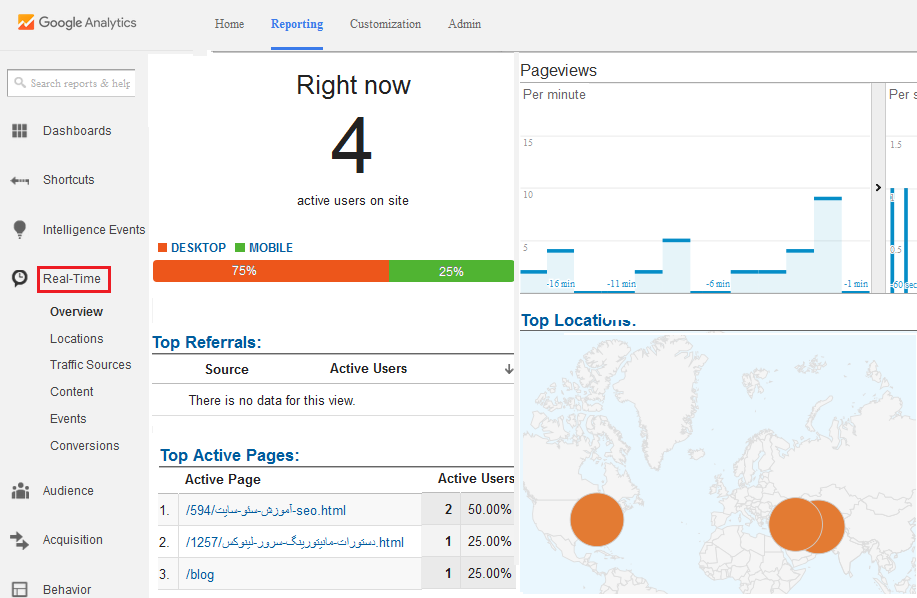Switch to the Admin tab
Screen dimensions: 917x598
click(x=464, y=24)
